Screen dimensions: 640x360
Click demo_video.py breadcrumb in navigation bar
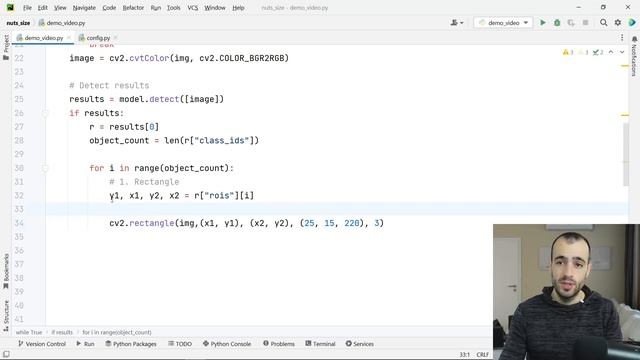click(x=62, y=23)
